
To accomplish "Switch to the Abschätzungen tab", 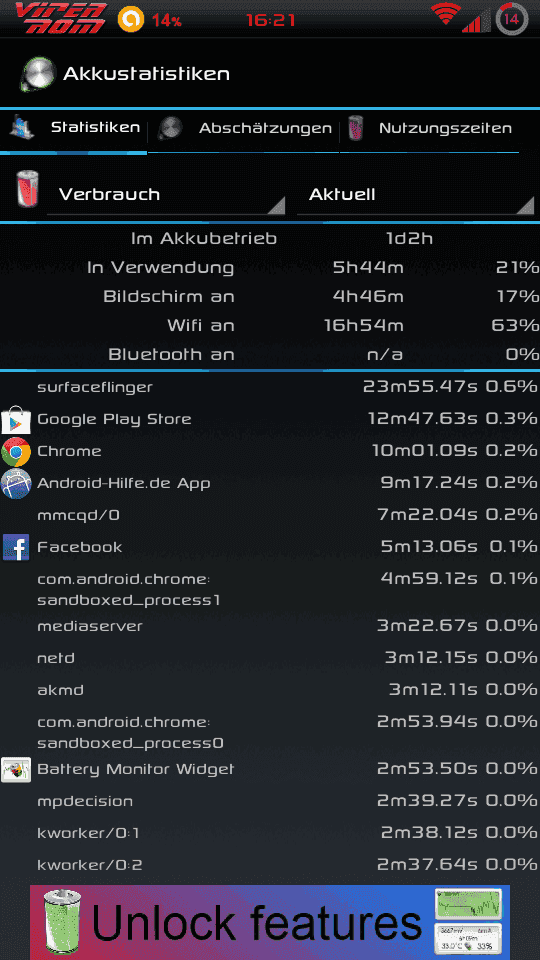I will coord(244,129).
